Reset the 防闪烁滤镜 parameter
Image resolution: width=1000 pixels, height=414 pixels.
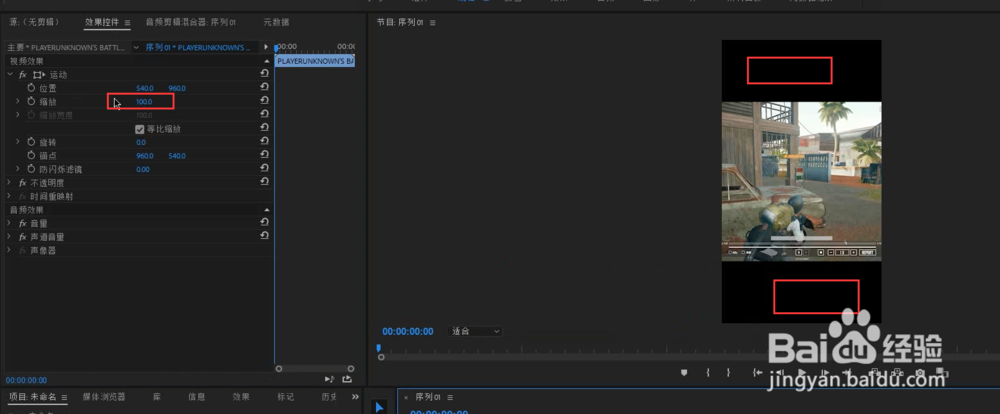[x=265, y=168]
